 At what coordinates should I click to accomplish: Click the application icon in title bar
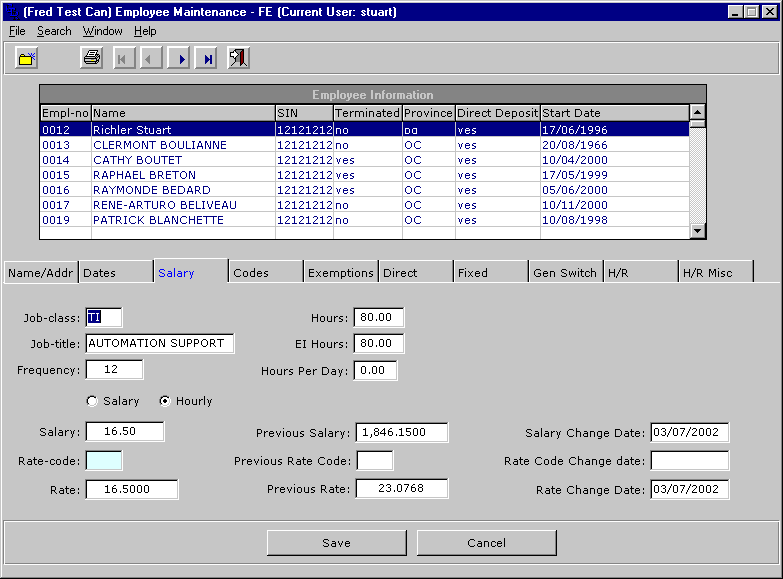[10, 12]
